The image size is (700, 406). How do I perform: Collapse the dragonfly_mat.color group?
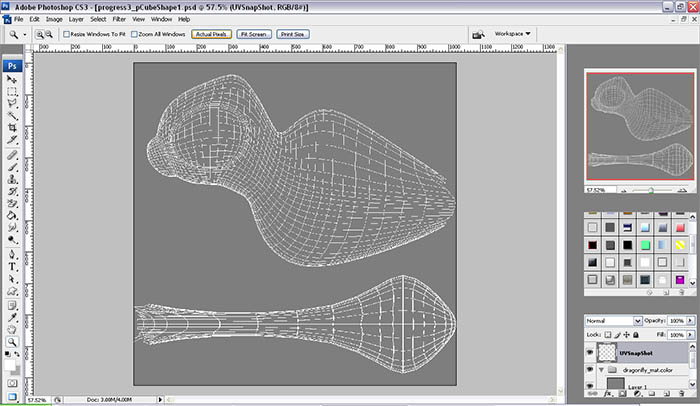point(601,370)
